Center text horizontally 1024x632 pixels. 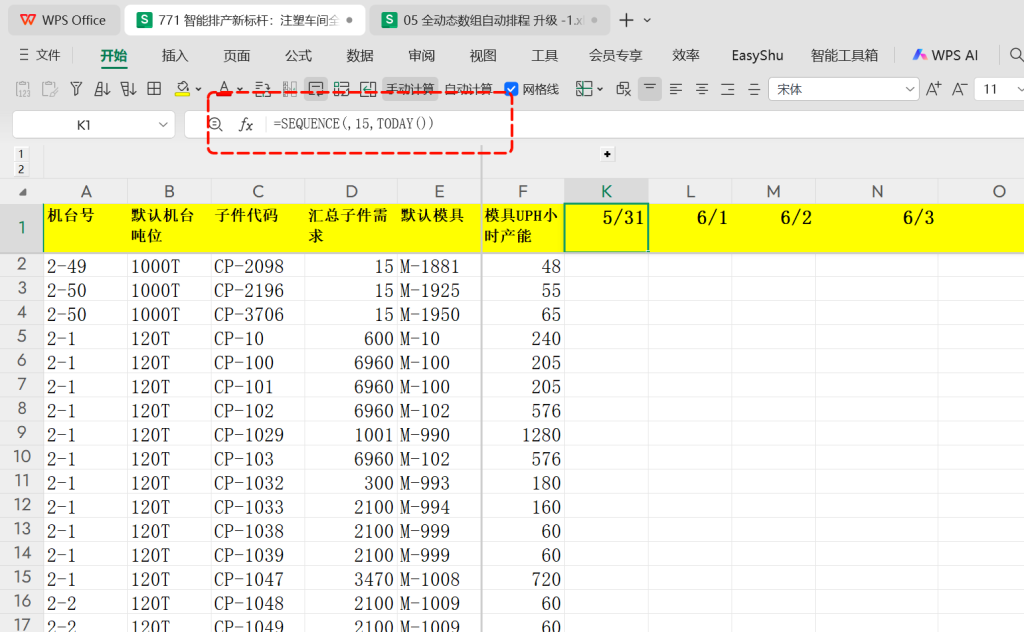[702, 89]
